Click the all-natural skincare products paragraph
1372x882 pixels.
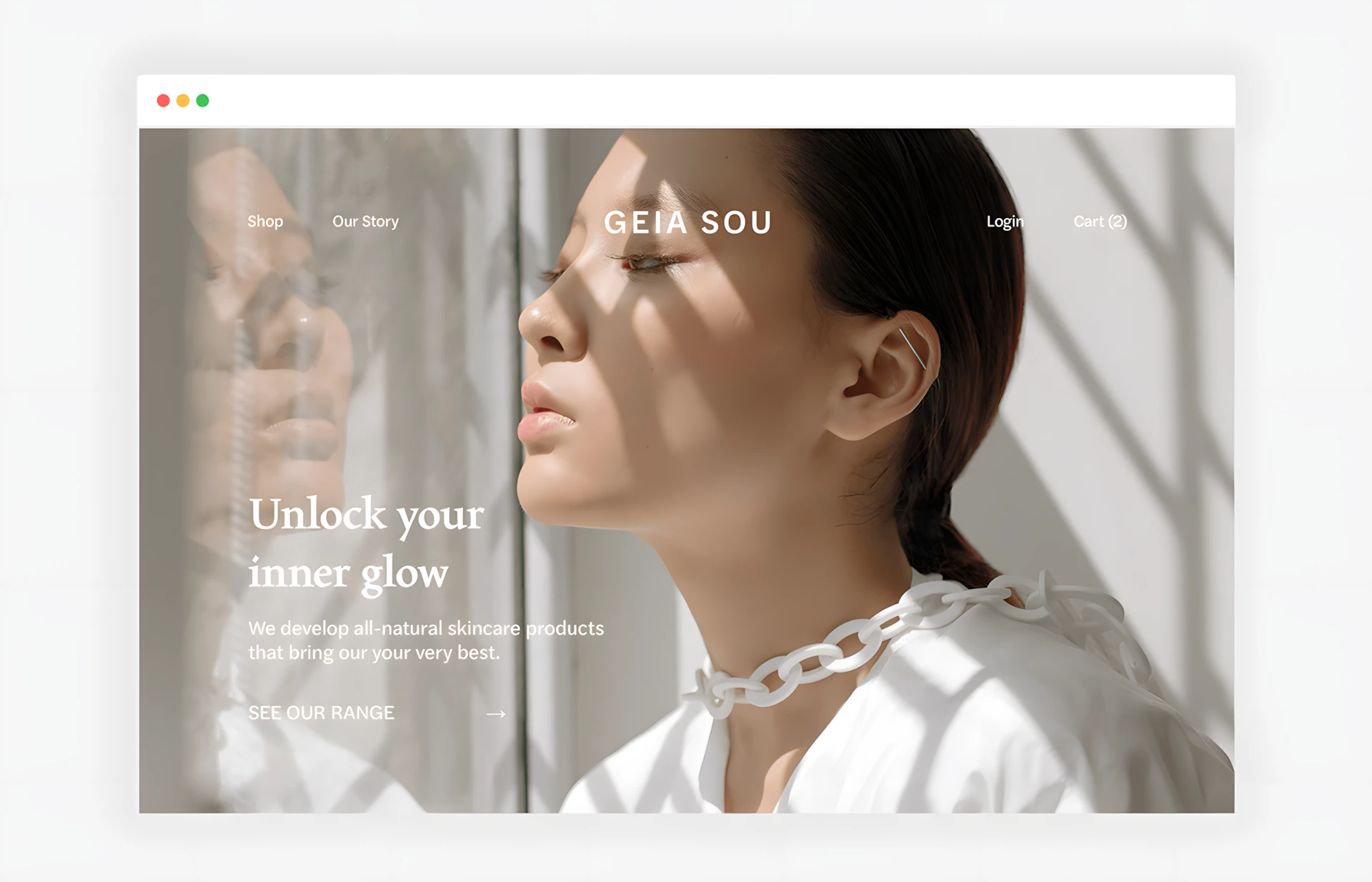click(426, 640)
